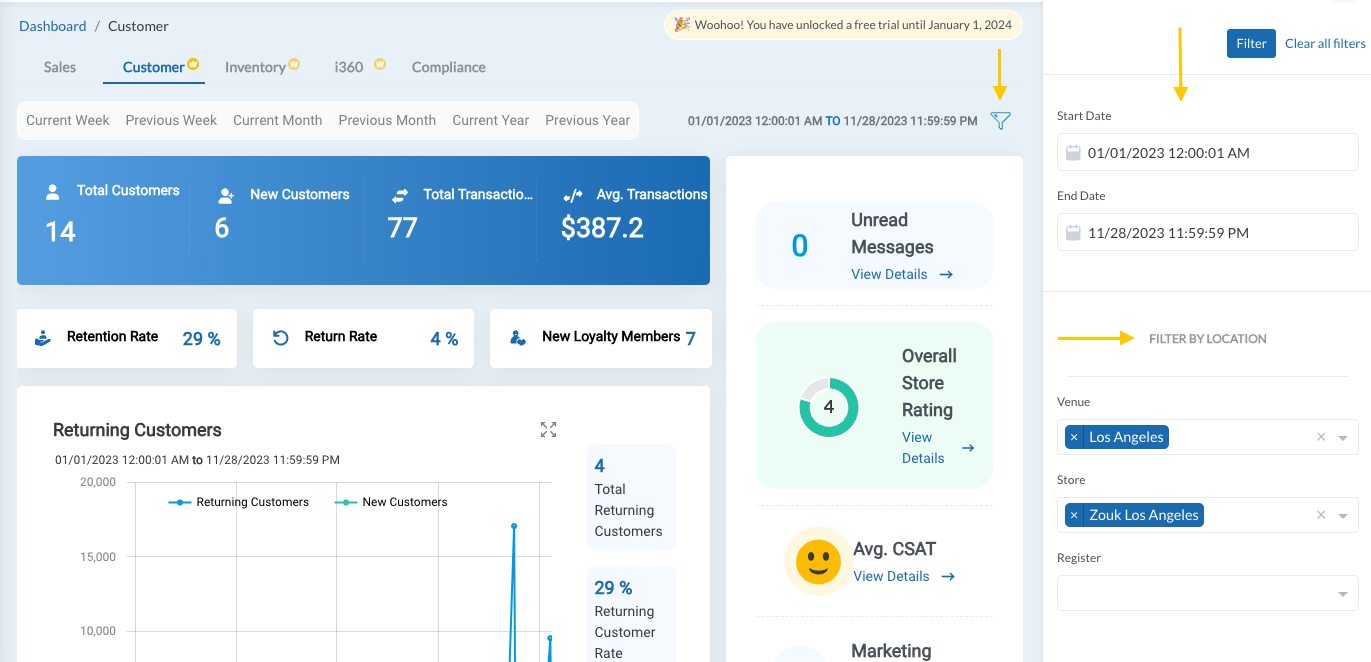Click the 29 % Retention Rate value
This screenshot has height=662, width=1371.
pos(201,339)
